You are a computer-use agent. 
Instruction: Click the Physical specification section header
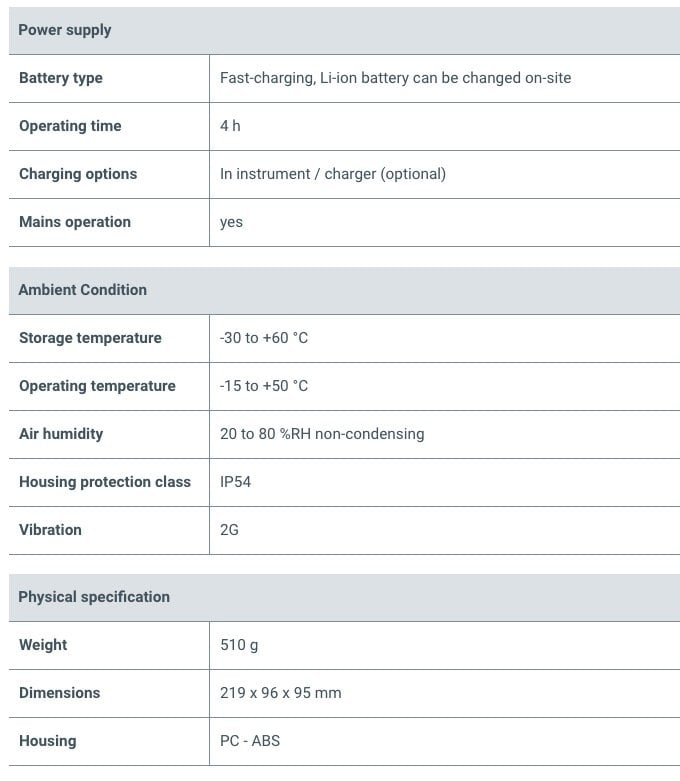click(x=94, y=597)
